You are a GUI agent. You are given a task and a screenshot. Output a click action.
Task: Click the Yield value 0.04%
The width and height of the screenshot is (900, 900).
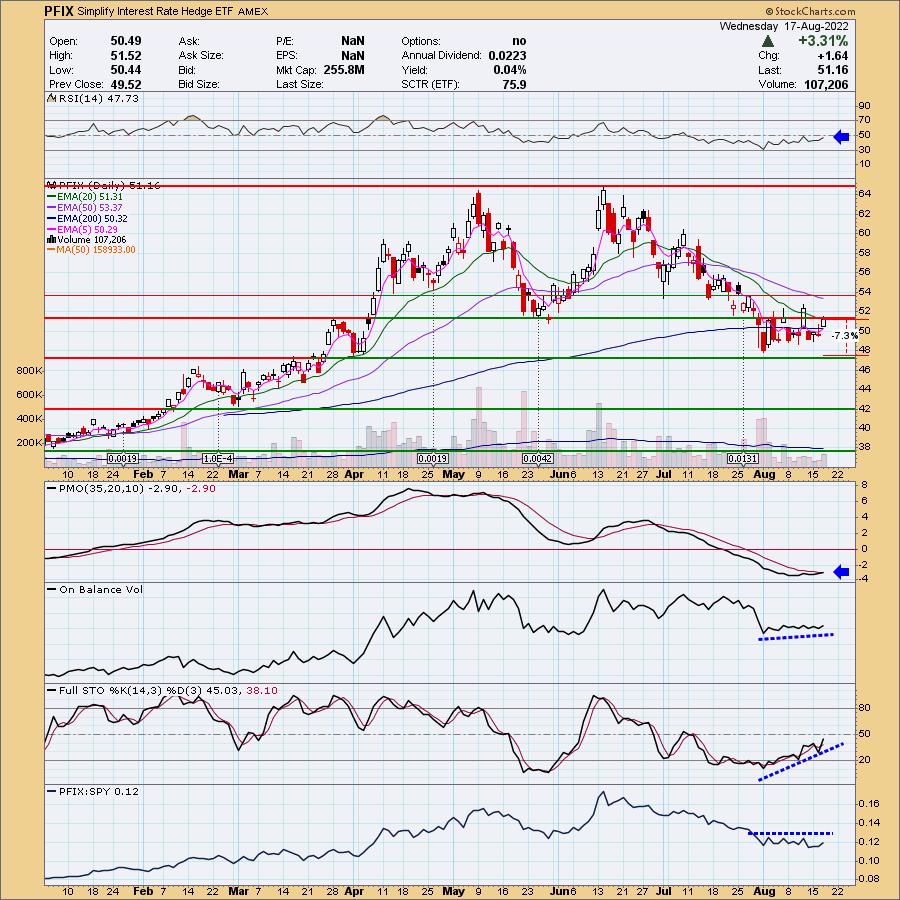[x=510, y=70]
